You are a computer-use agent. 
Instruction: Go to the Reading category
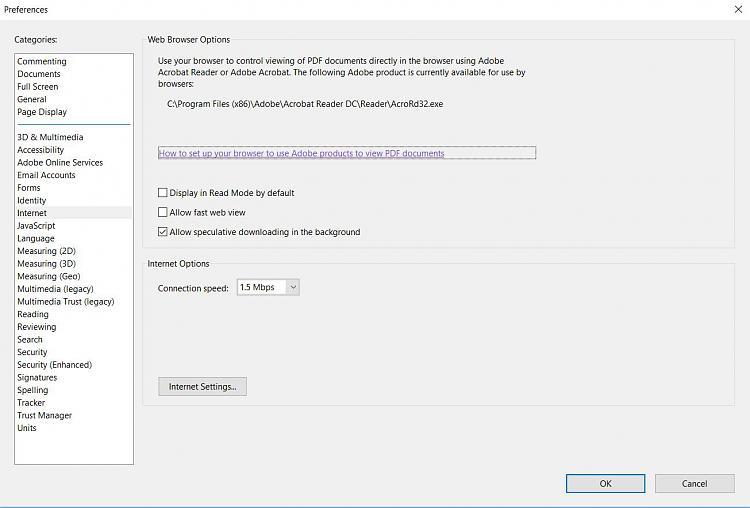33,314
